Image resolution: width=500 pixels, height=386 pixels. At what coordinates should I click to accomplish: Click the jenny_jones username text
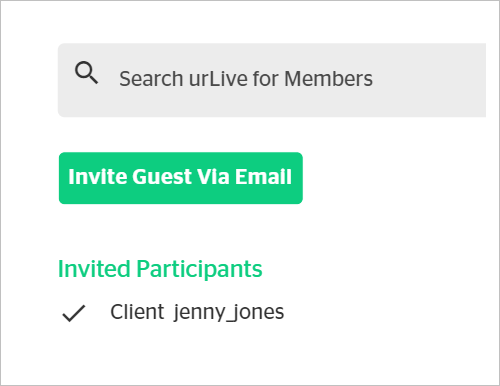coord(229,313)
